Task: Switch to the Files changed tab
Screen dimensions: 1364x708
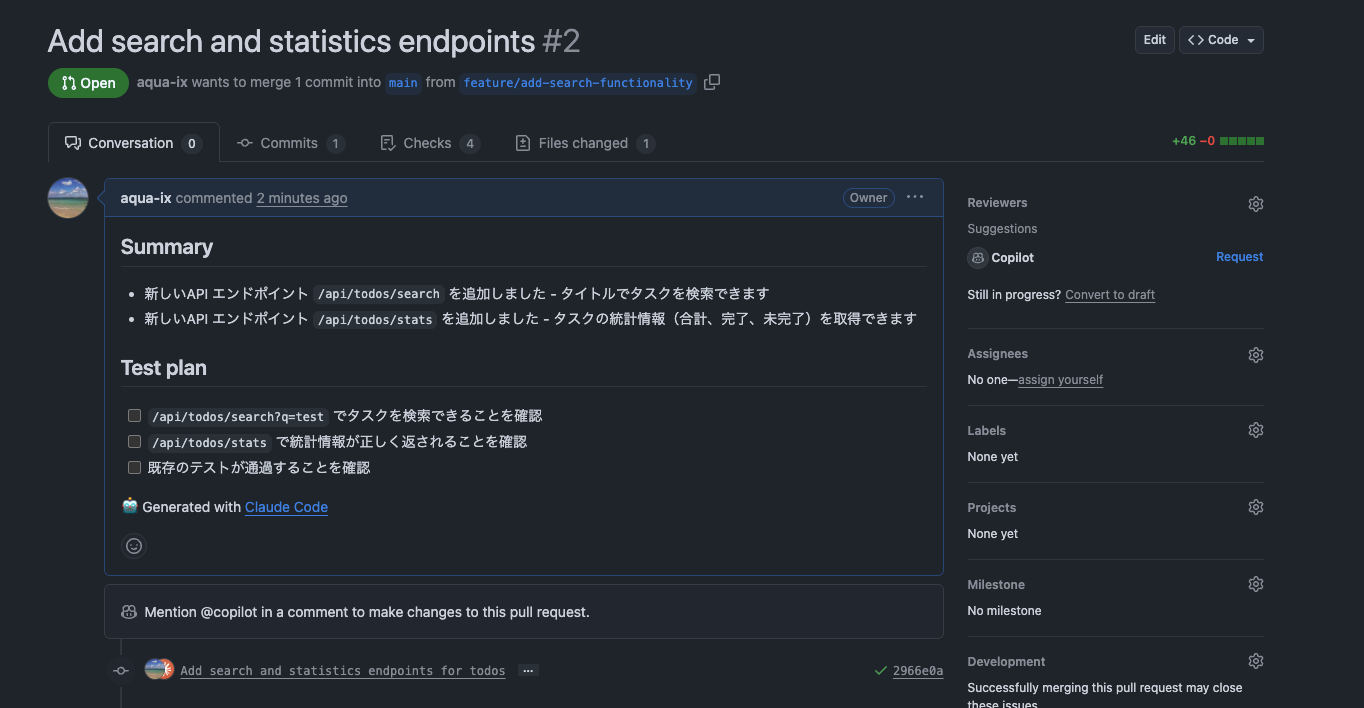Action: 585,142
